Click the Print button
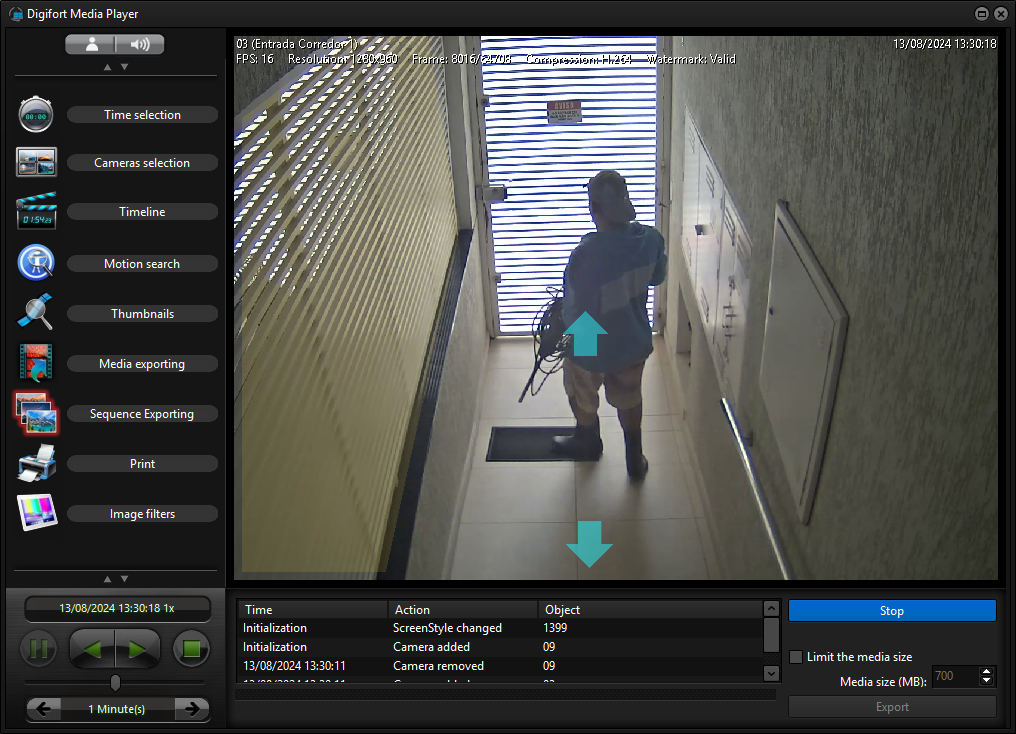 [x=142, y=464]
